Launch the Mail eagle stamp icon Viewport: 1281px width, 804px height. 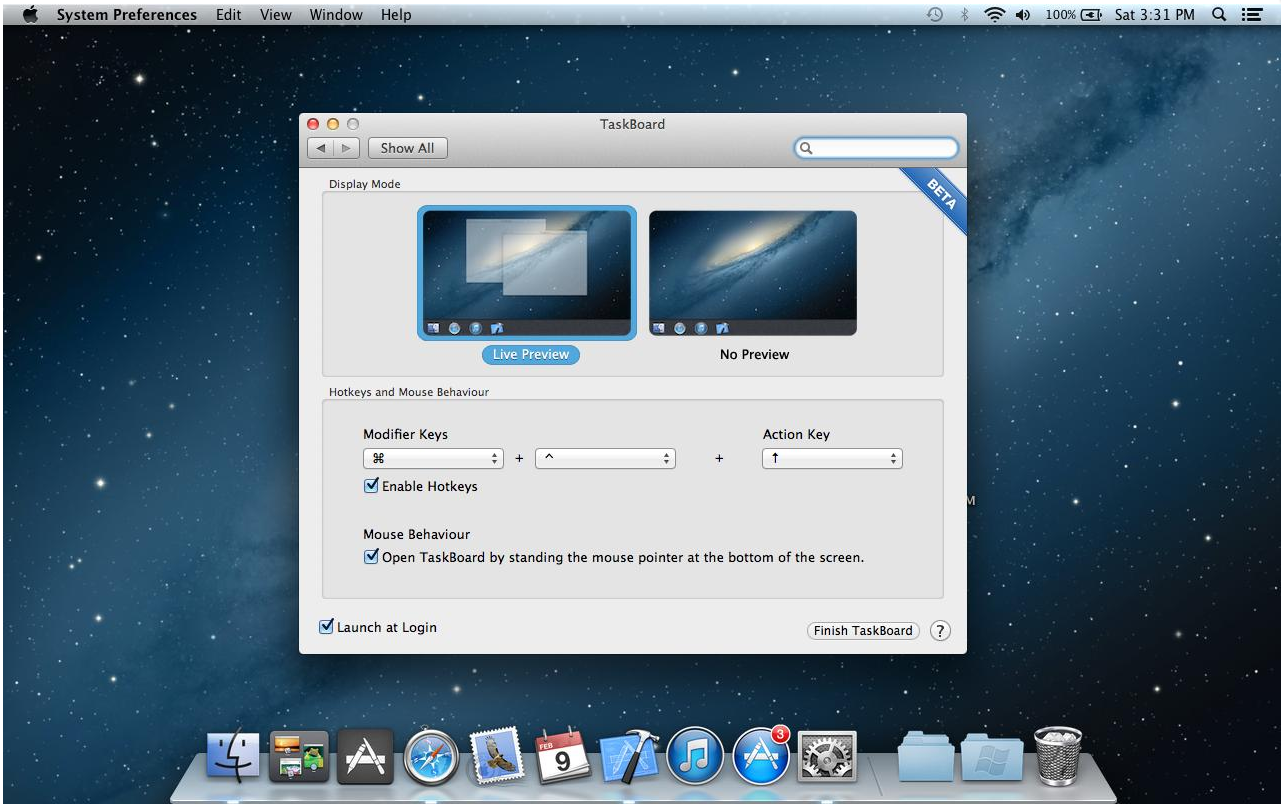497,755
